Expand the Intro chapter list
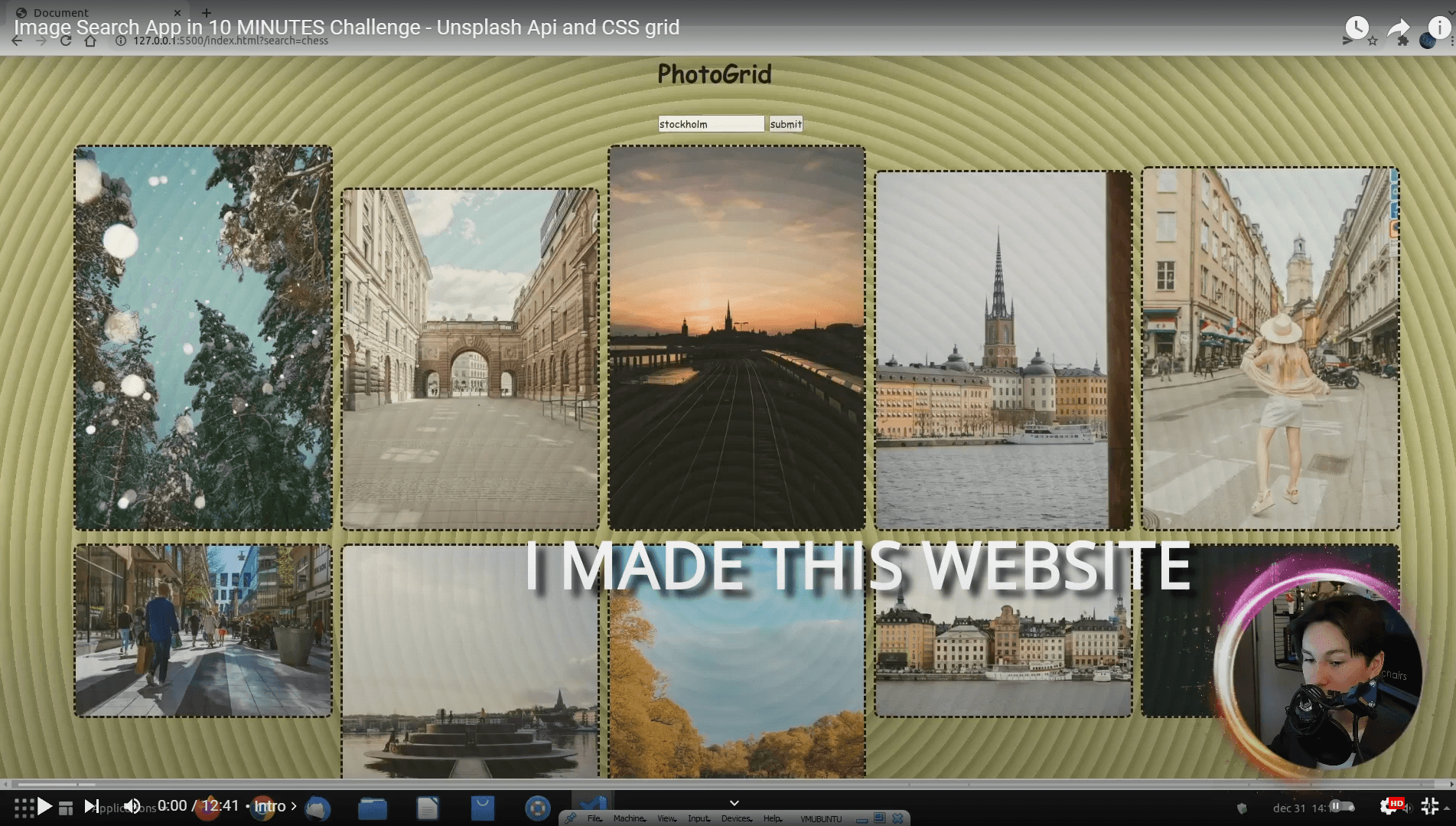Image resolution: width=1456 pixels, height=826 pixels. coord(275,806)
